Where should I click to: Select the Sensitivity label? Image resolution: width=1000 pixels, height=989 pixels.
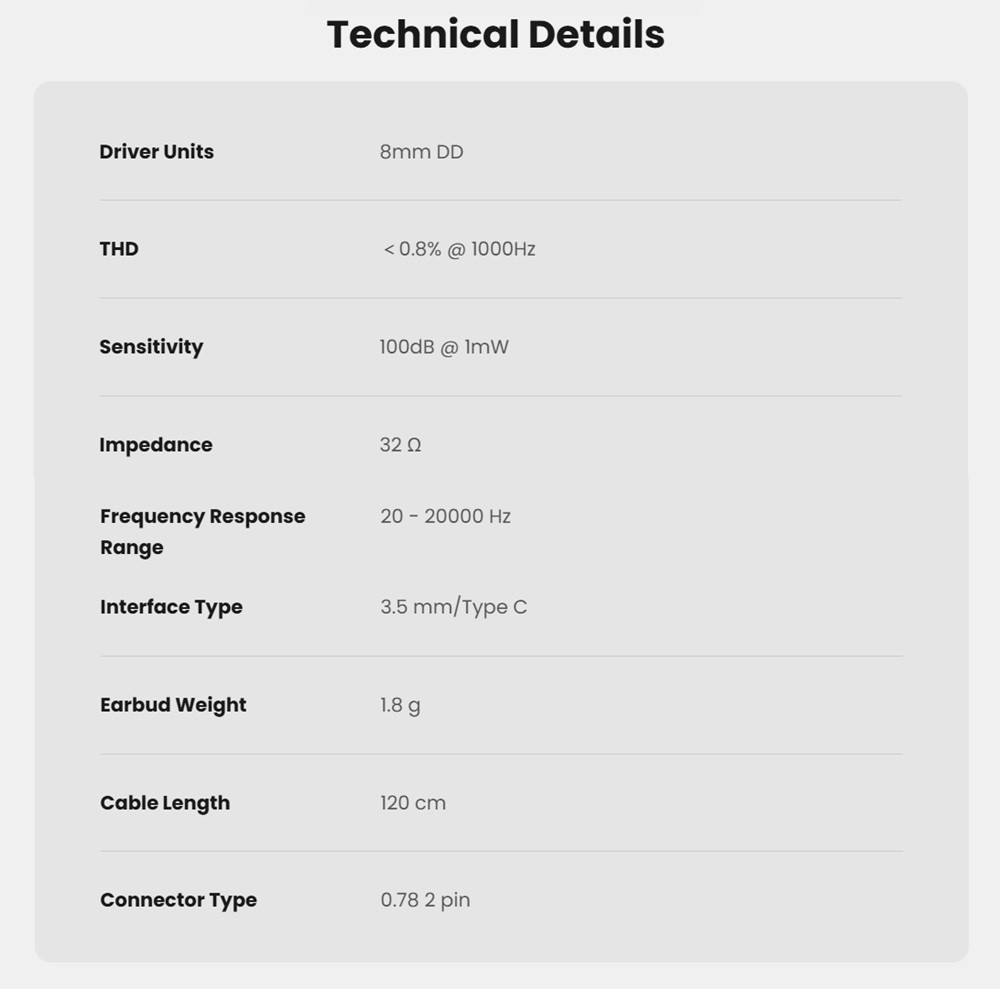(151, 347)
